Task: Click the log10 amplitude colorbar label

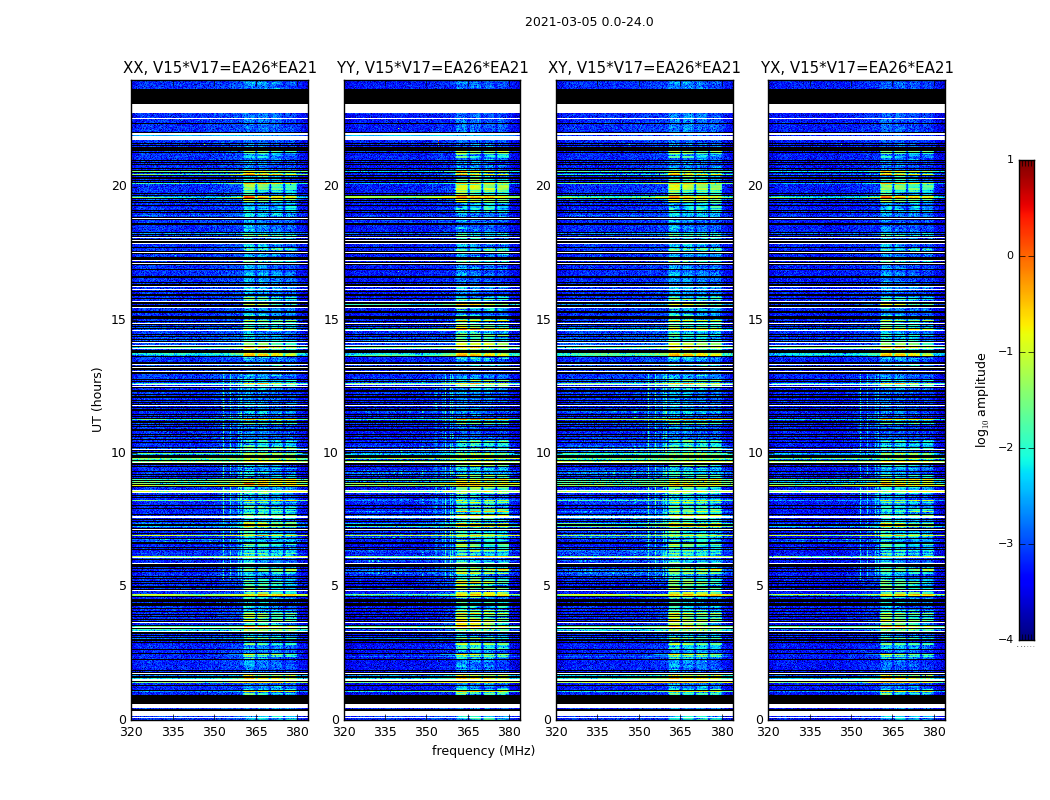Action: point(982,399)
